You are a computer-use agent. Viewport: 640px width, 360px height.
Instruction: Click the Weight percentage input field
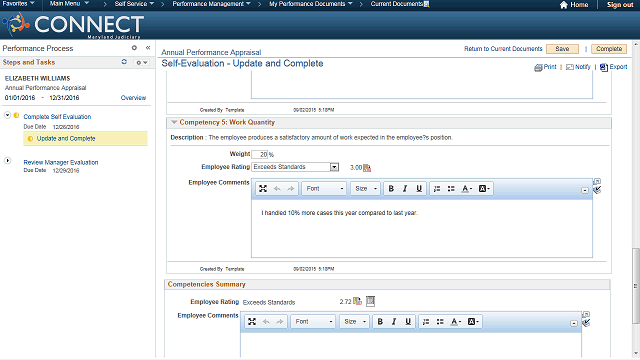(x=260, y=154)
